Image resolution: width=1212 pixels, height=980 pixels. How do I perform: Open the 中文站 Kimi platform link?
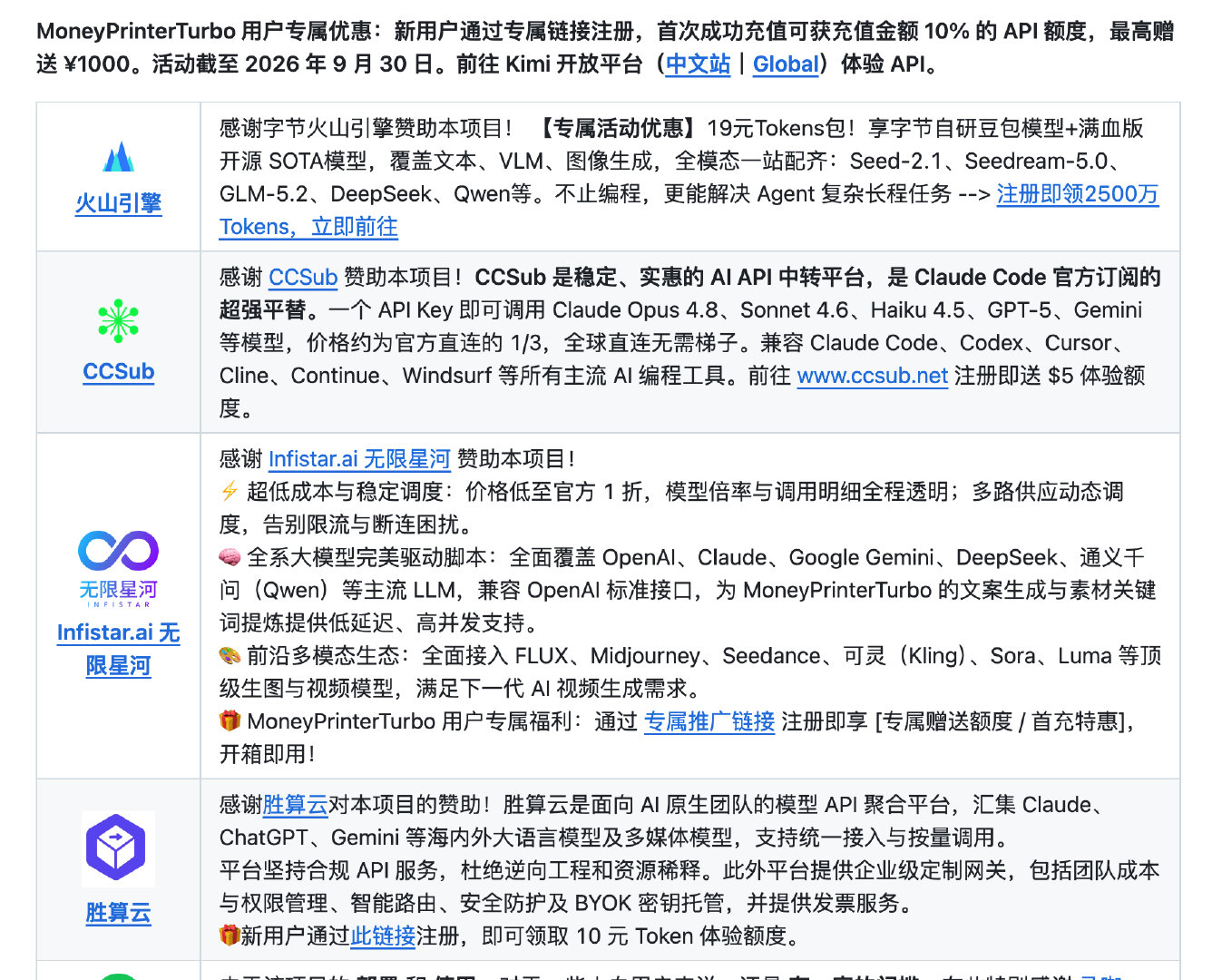pyautogui.click(x=698, y=64)
